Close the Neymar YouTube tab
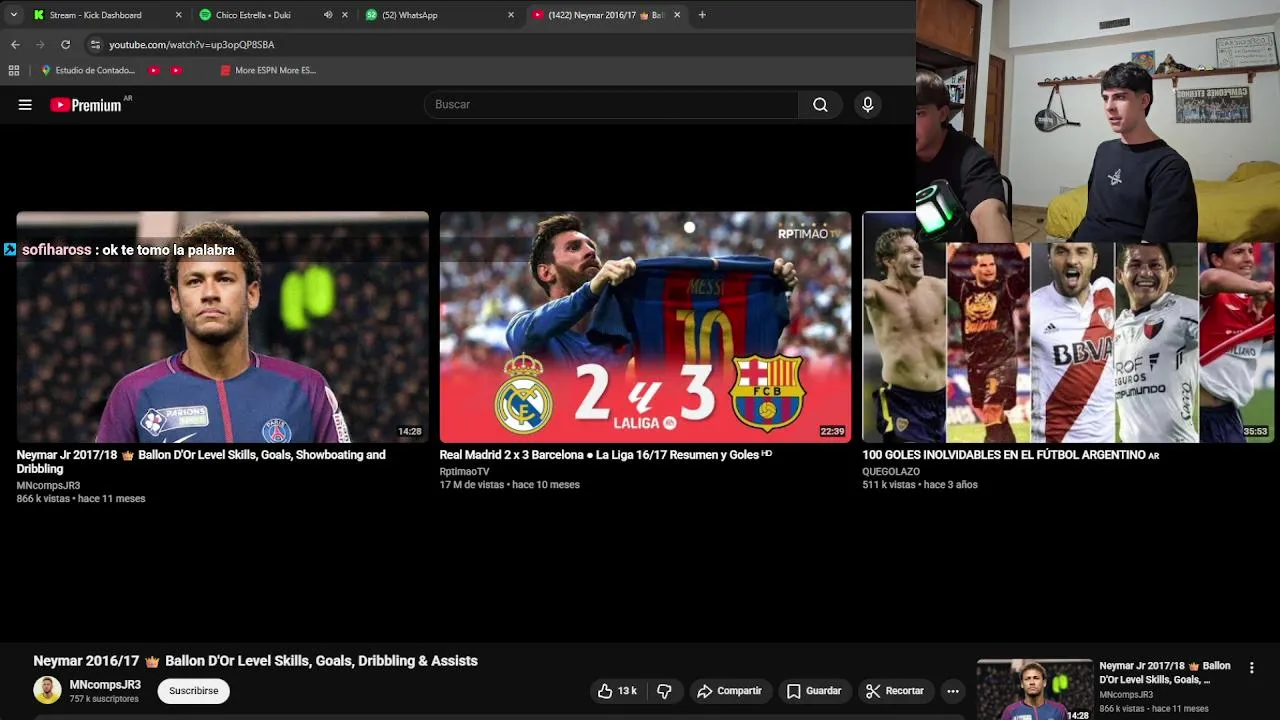Screen dimensions: 1280x720 coord(677,15)
